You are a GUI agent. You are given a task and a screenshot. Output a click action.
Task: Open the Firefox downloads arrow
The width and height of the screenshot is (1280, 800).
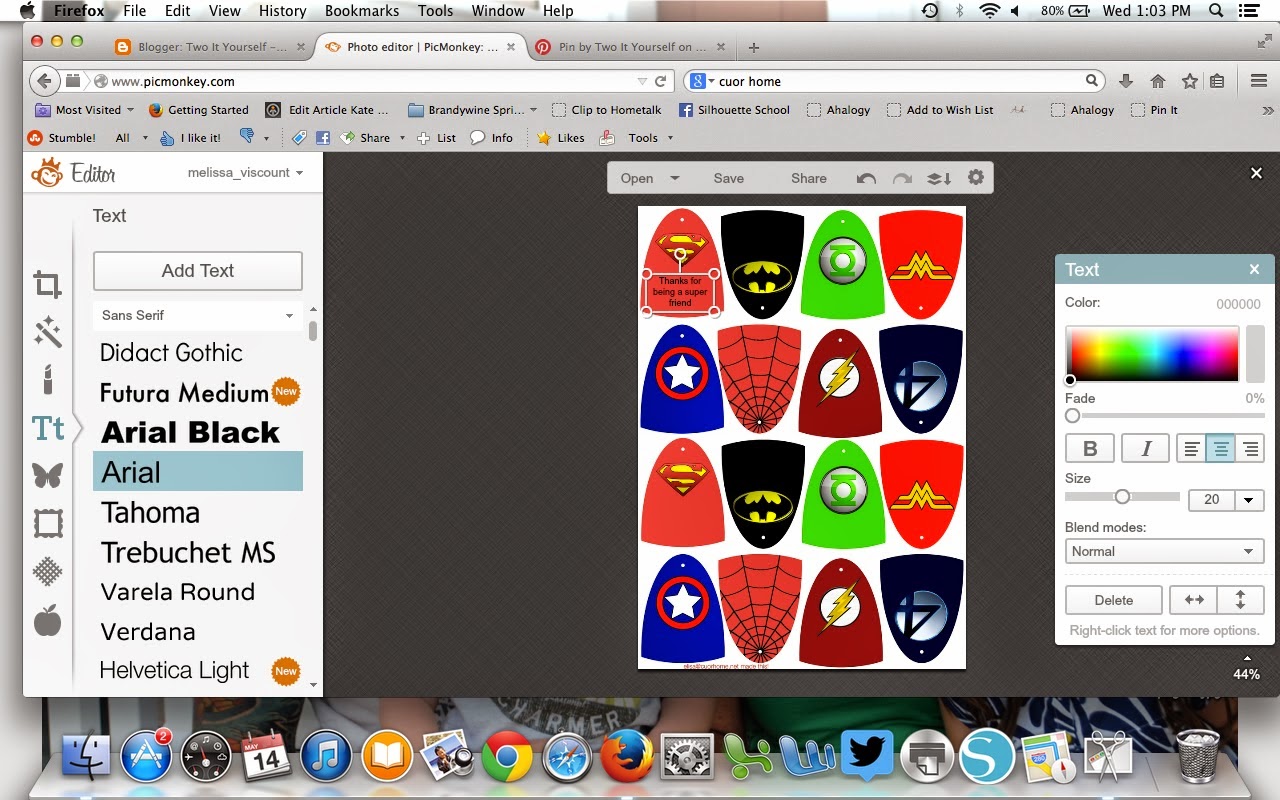1126,81
